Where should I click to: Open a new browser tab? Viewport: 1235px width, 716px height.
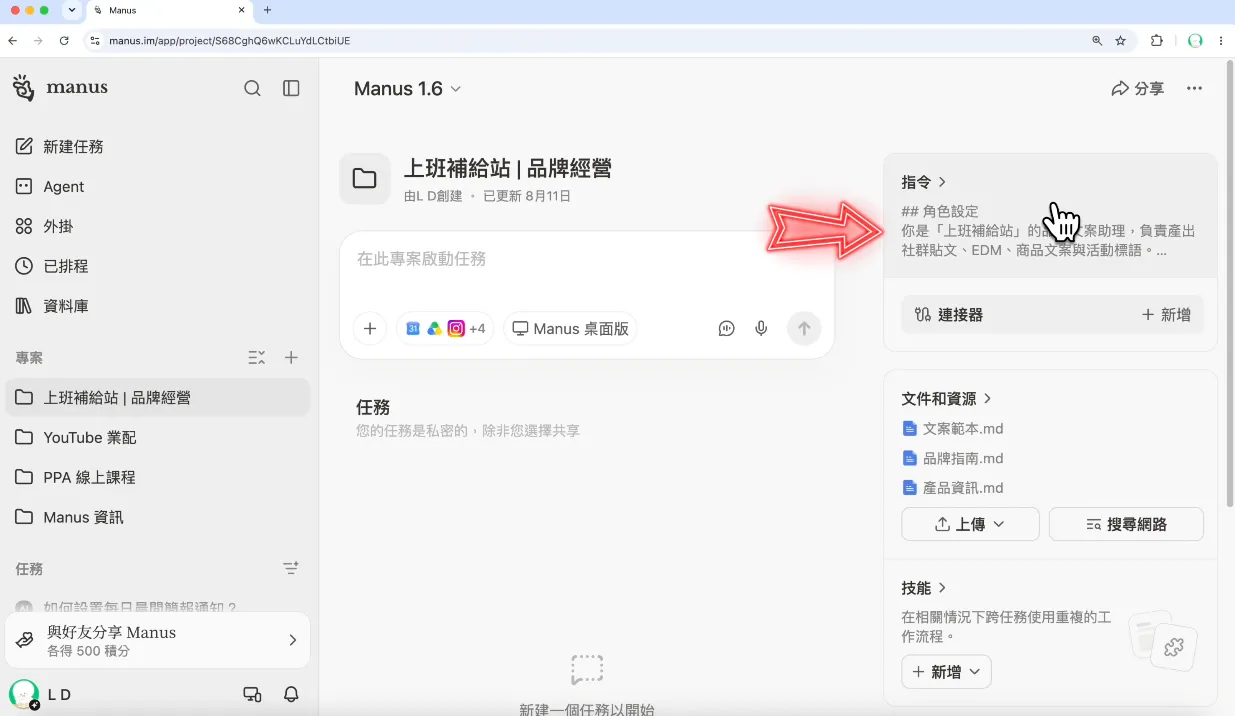(267, 10)
